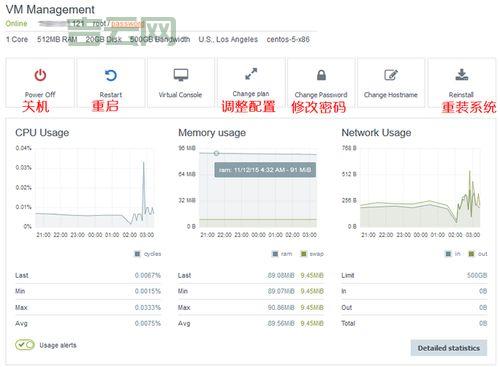Viewport: 500px width, 367px height.
Task: Click the Change Hostname edit icon
Action: (391, 75)
